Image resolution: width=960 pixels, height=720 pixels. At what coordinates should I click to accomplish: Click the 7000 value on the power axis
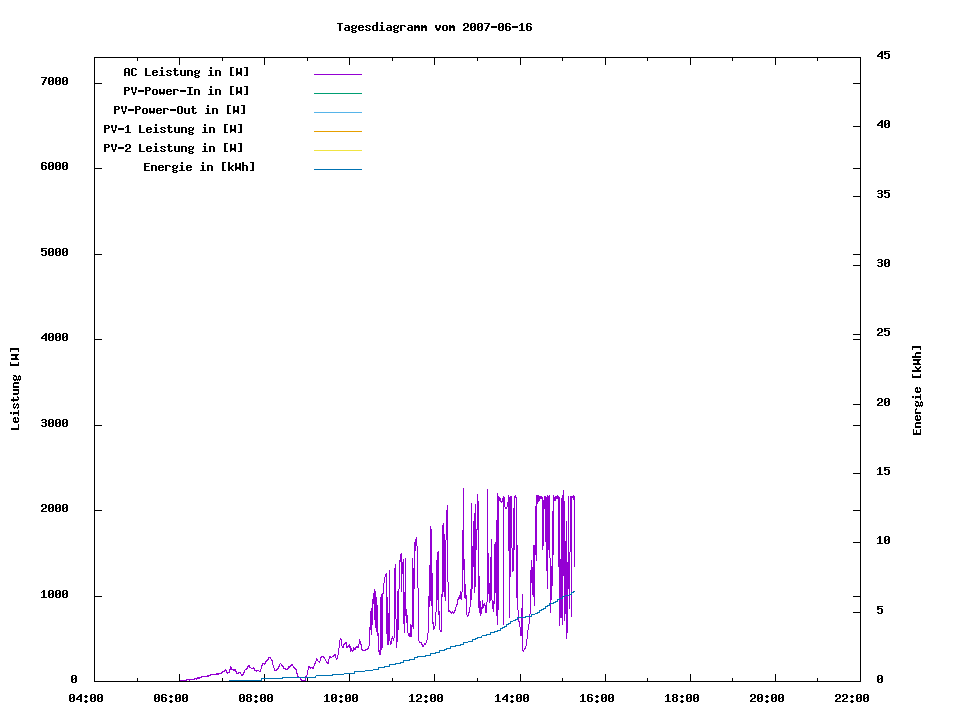point(53,82)
